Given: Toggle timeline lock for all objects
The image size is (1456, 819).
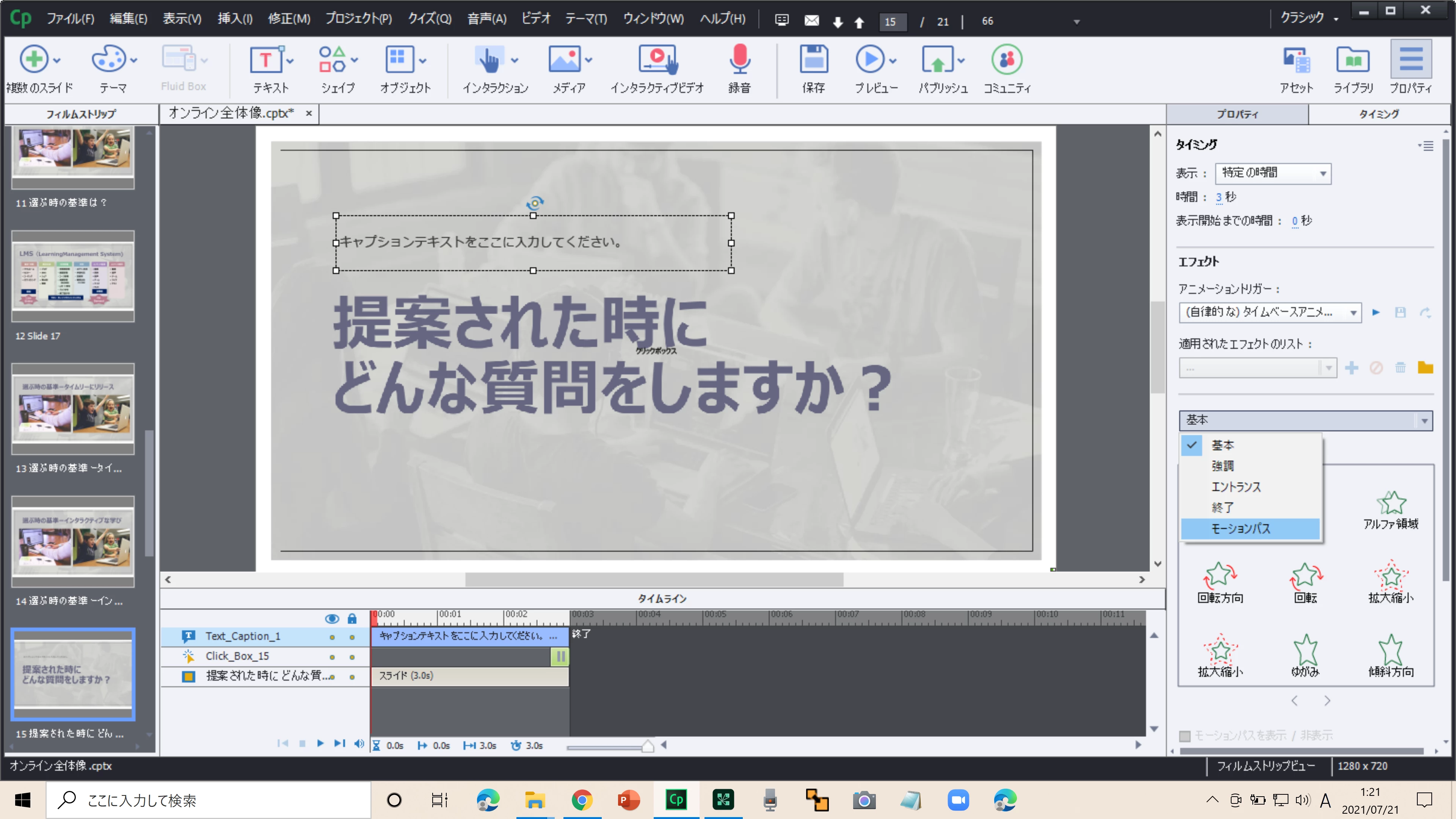Looking at the screenshot, I should pyautogui.click(x=352, y=618).
